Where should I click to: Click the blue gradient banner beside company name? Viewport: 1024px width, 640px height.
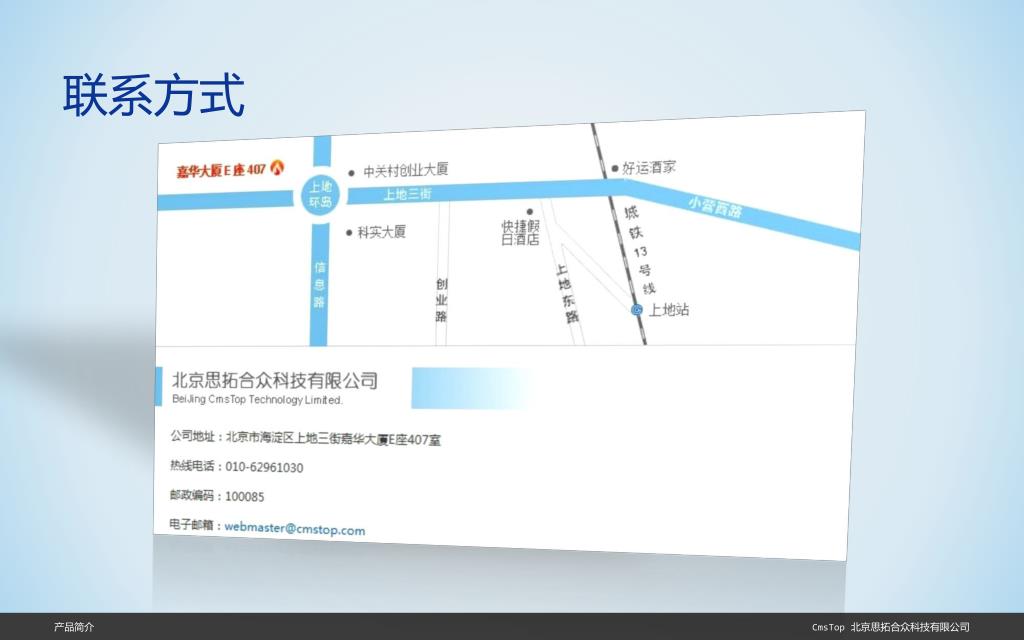[473, 388]
